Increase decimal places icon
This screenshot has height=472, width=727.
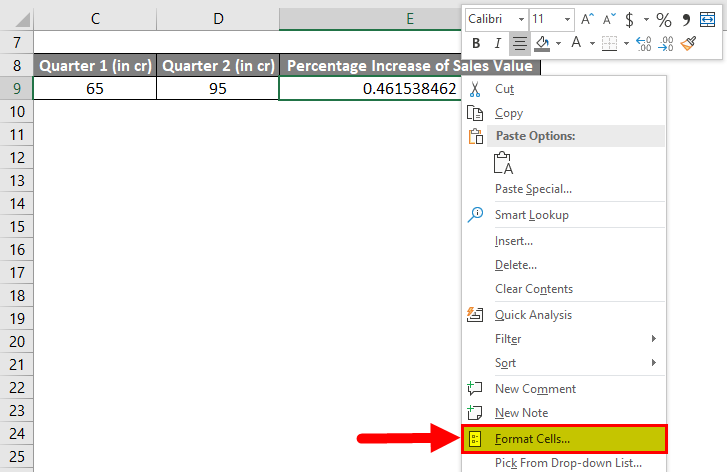[x=644, y=44]
